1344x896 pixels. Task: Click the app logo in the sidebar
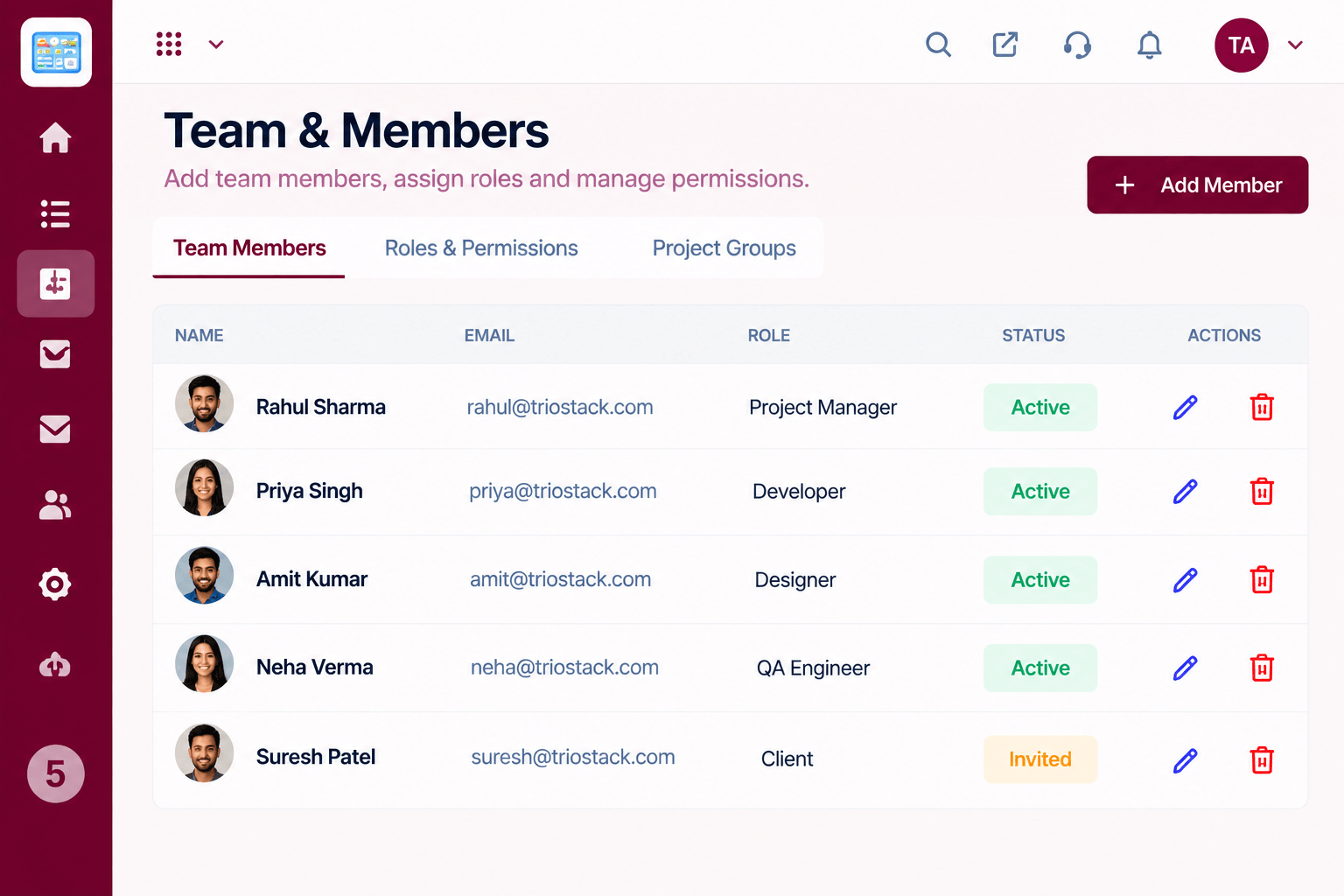pyautogui.click(x=56, y=52)
